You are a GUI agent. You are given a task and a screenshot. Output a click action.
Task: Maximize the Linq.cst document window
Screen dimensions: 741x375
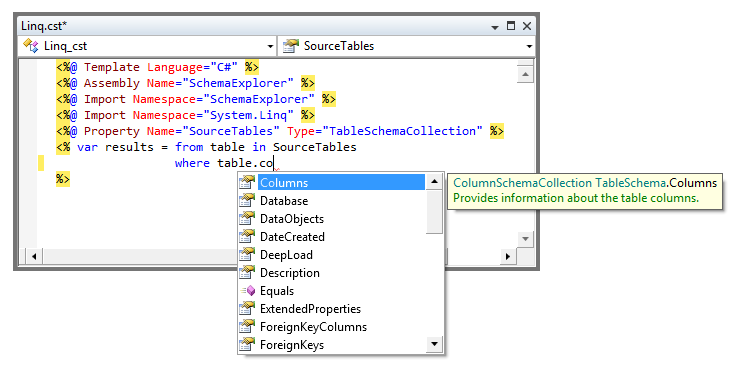click(x=511, y=26)
